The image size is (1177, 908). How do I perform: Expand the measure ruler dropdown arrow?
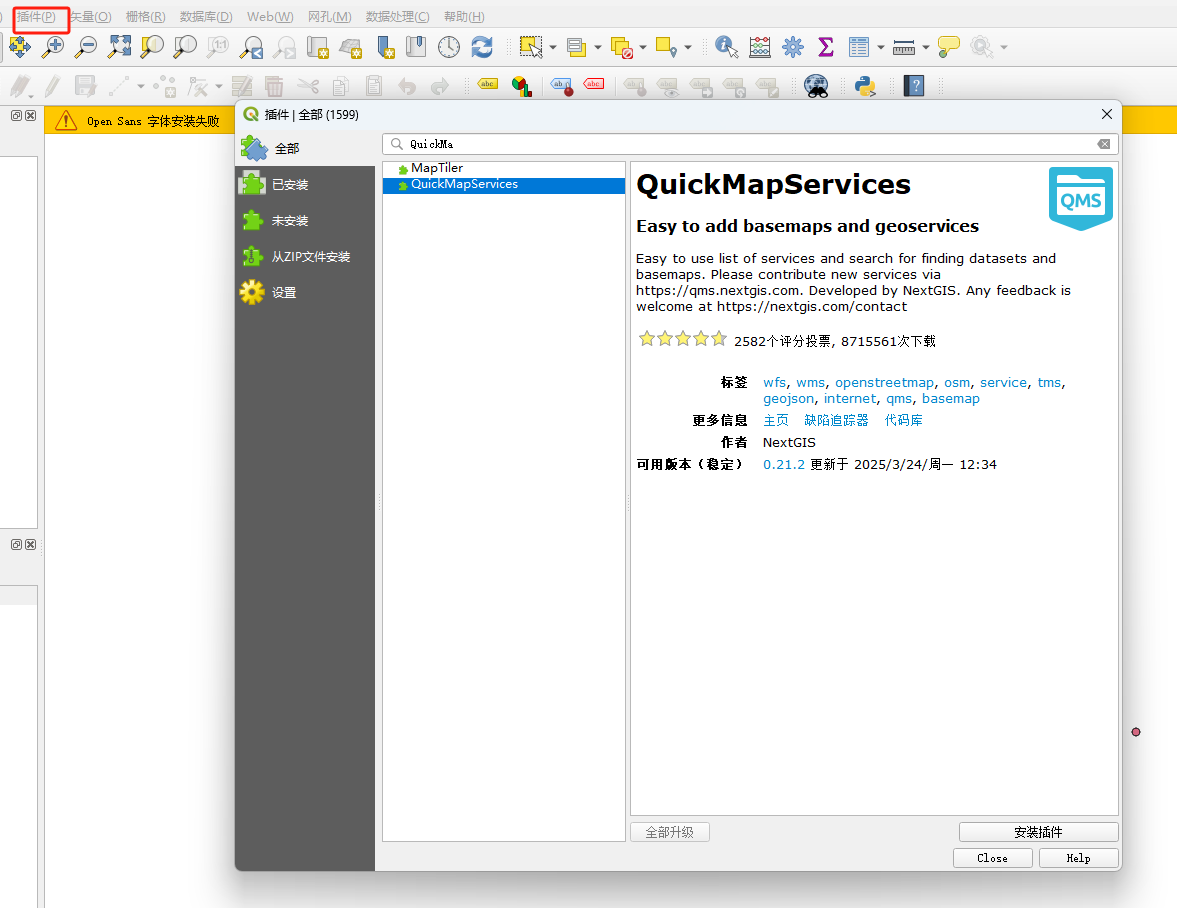coord(926,47)
